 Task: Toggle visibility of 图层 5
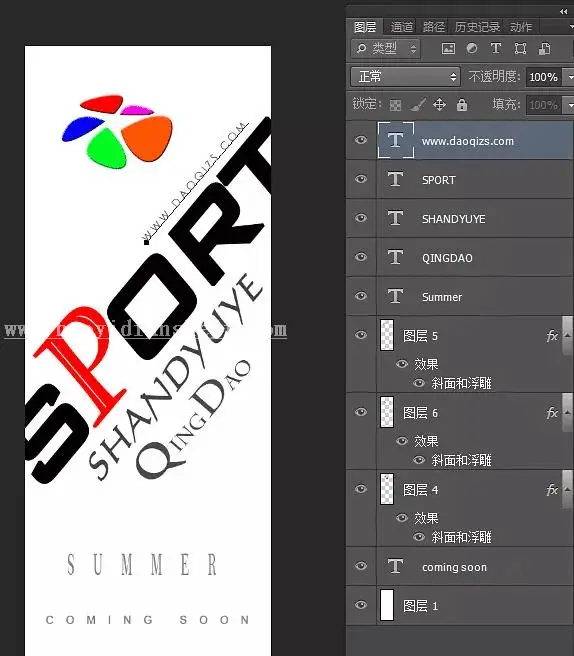pyautogui.click(x=361, y=335)
